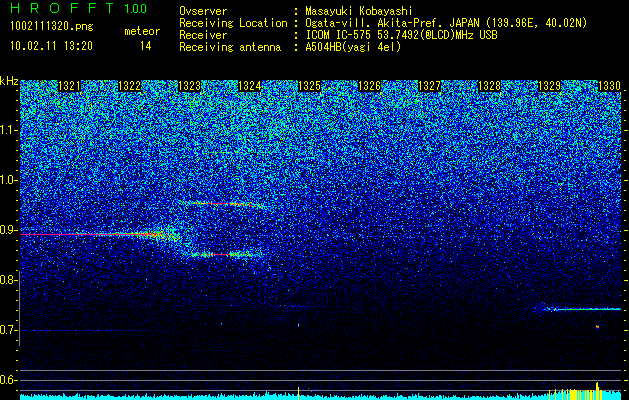
Task: Click the date stamp 10.02.11 13:20
Action: coord(51,46)
